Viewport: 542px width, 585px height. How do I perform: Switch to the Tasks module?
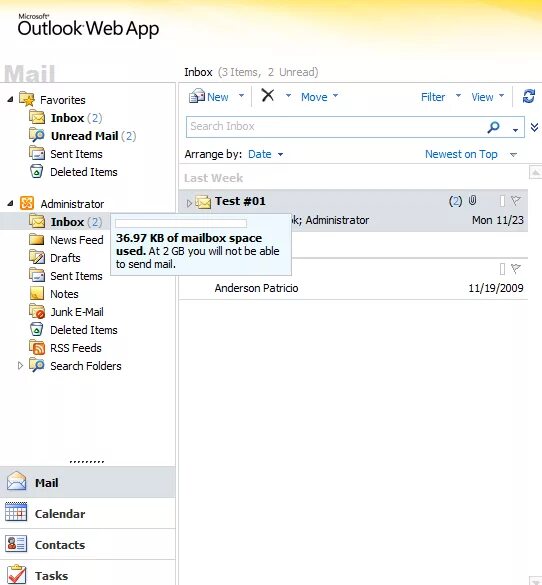point(87,573)
